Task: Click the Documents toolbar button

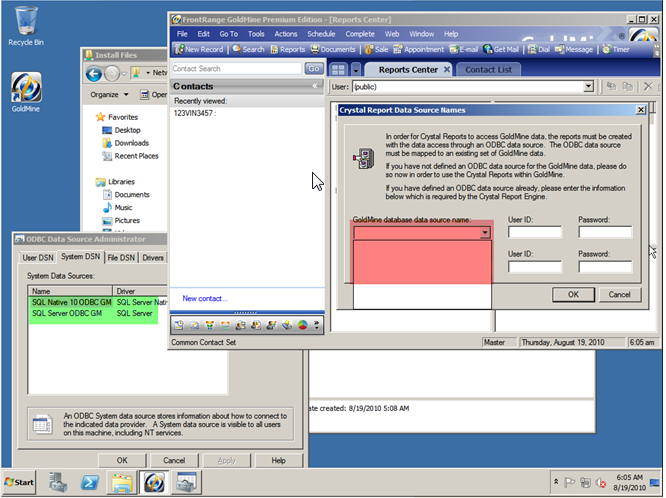Action: 333,48
